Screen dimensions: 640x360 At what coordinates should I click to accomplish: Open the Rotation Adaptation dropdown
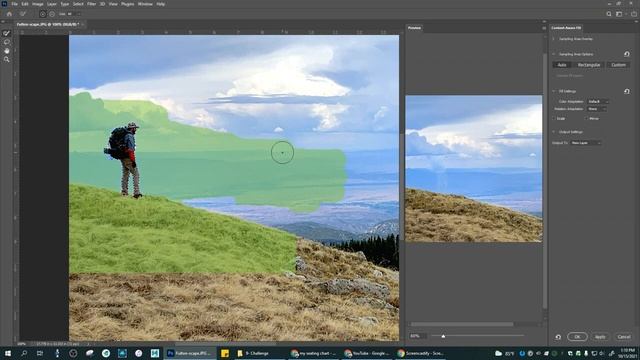click(x=596, y=109)
